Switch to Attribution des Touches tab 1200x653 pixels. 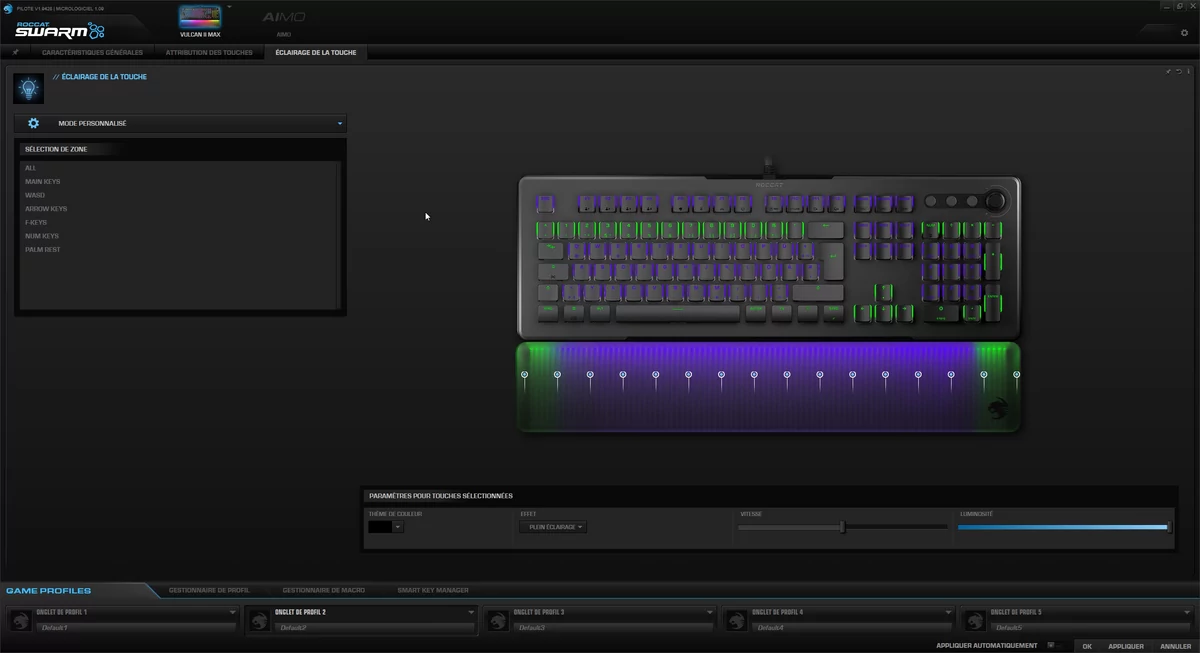coord(209,52)
